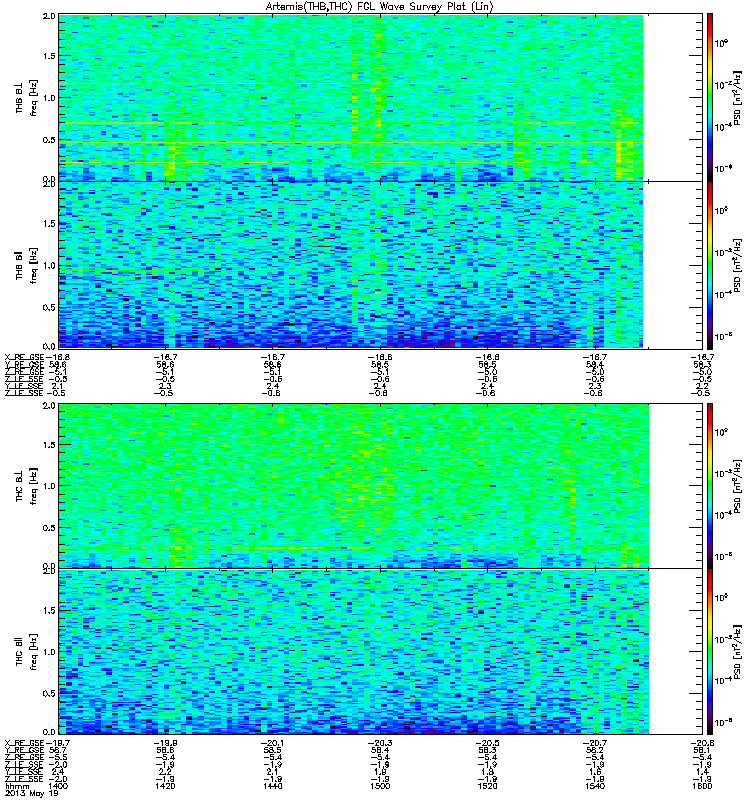Click the '1400' time label on the bottom axis

(58, 786)
